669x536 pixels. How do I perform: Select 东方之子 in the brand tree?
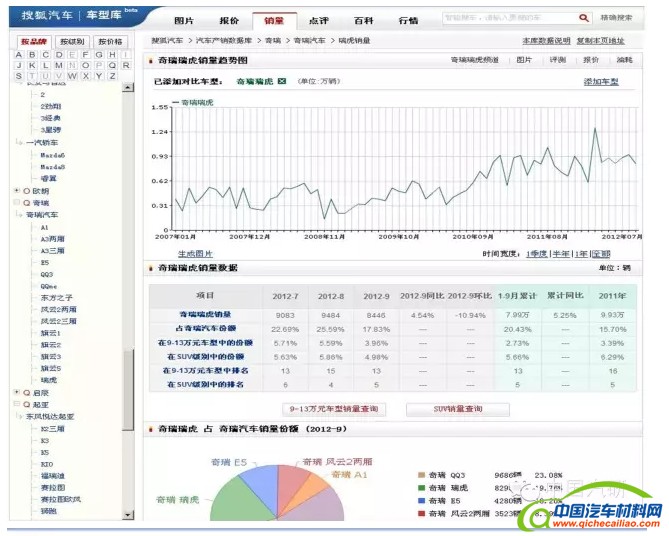[57, 297]
